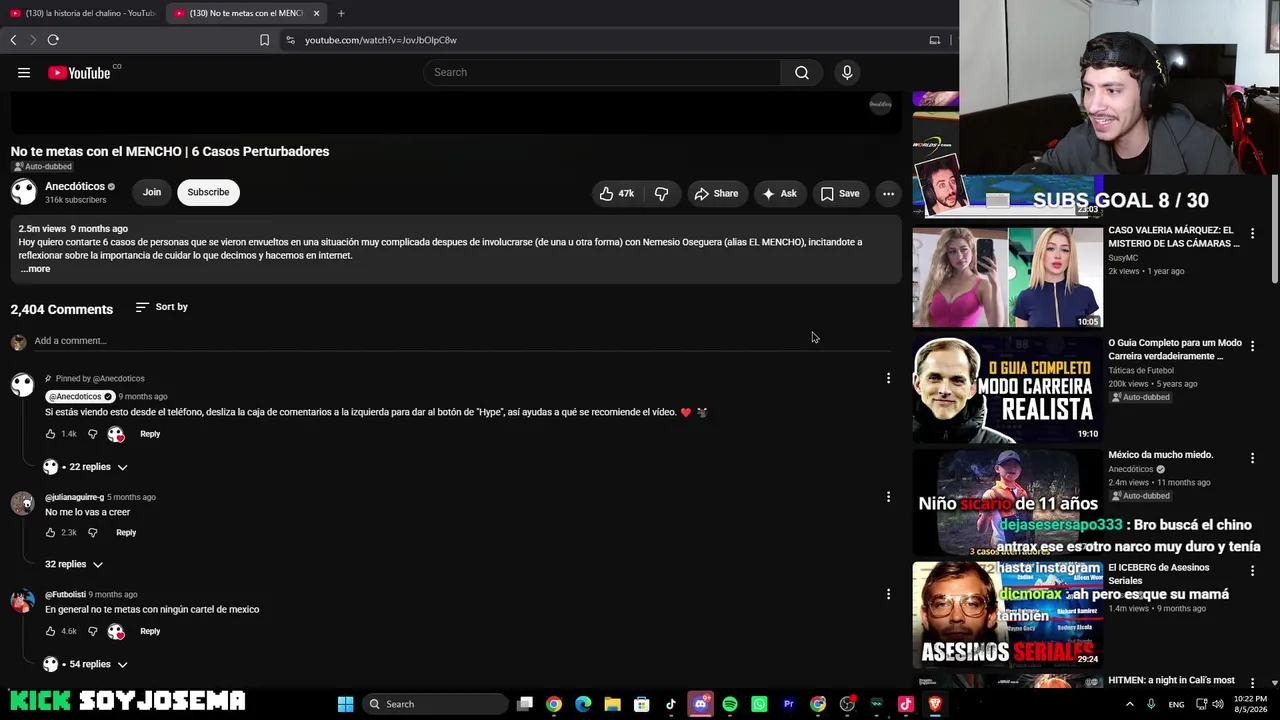Open WhatsApp from the taskbar

759,704
